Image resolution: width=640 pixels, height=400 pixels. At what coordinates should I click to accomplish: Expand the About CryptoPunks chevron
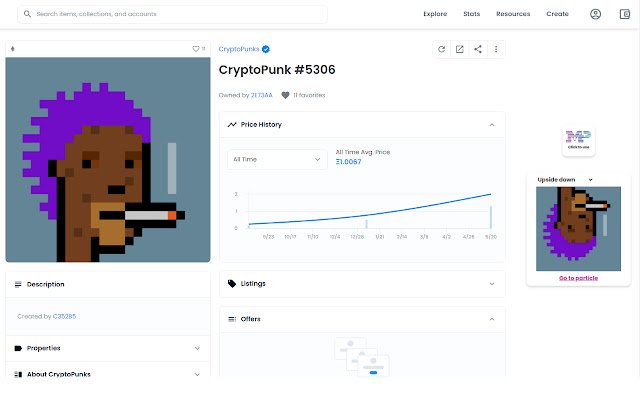tap(197, 374)
